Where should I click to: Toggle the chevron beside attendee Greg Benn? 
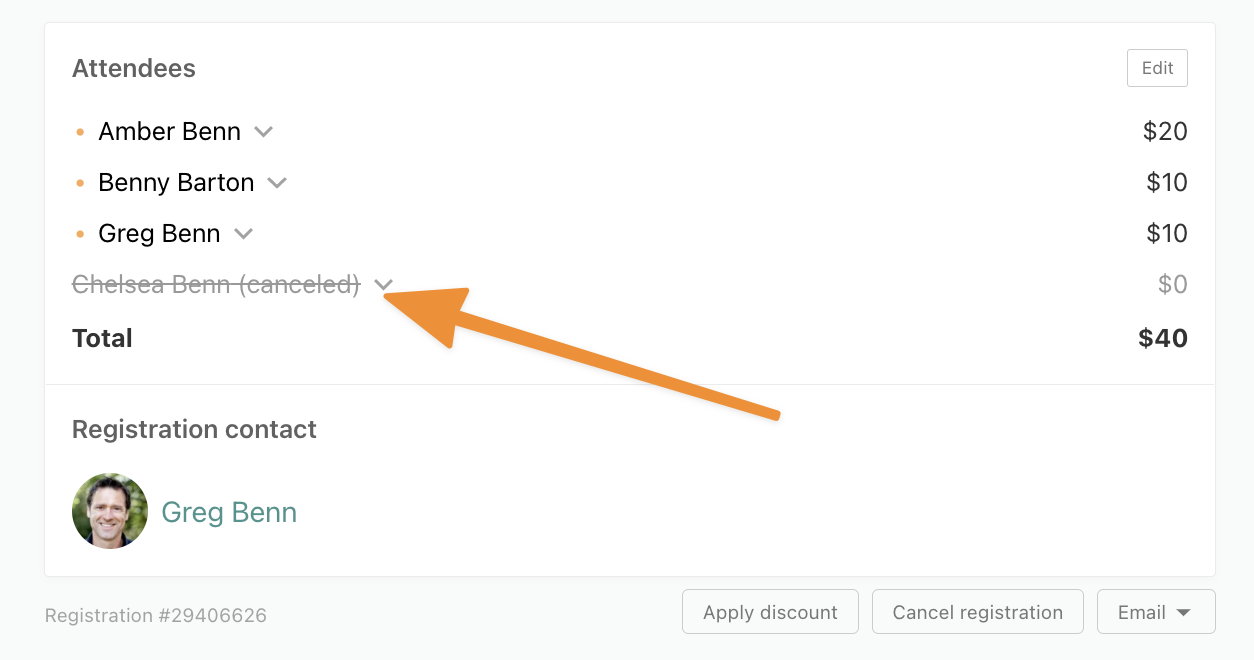point(243,234)
